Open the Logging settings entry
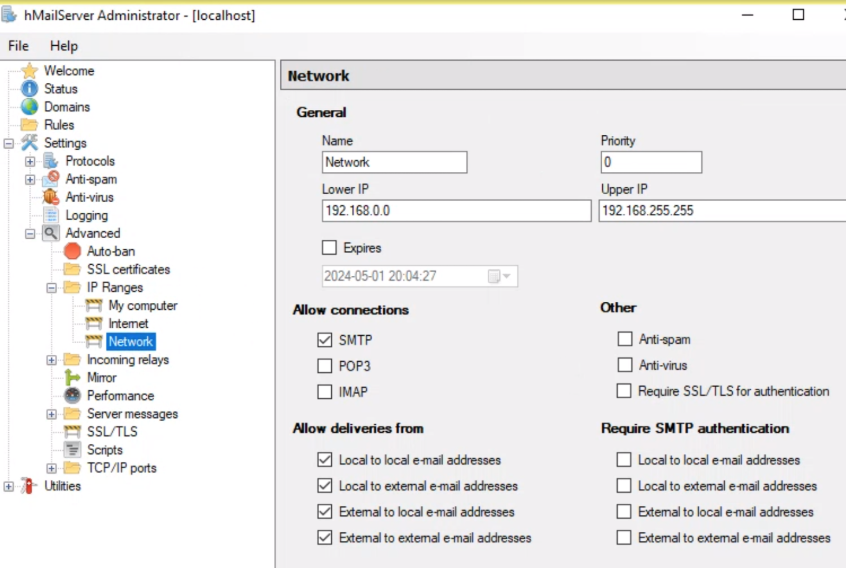 pyautogui.click(x=87, y=215)
